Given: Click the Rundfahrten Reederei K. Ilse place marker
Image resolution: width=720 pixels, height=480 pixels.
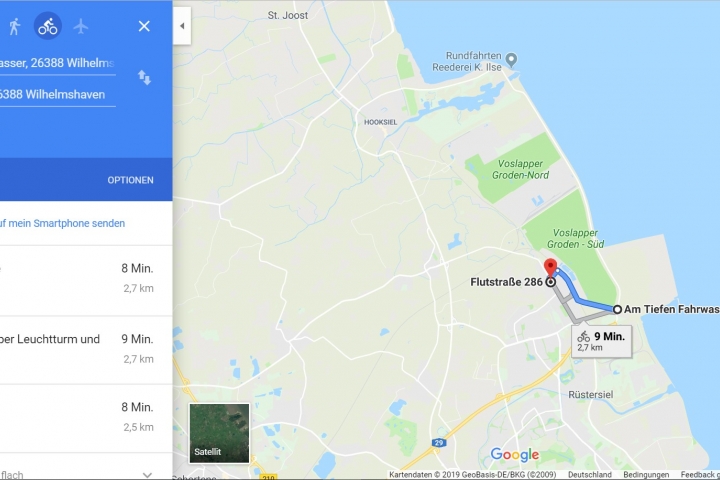Looking at the screenshot, I should coord(512,59).
